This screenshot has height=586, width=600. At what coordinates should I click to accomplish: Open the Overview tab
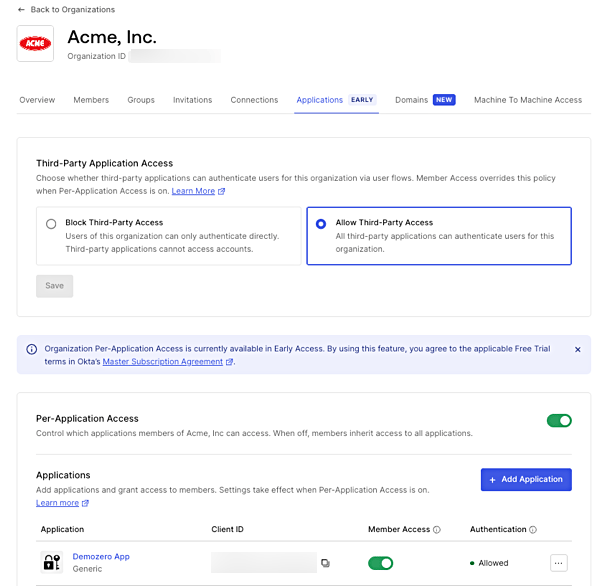tap(37, 100)
